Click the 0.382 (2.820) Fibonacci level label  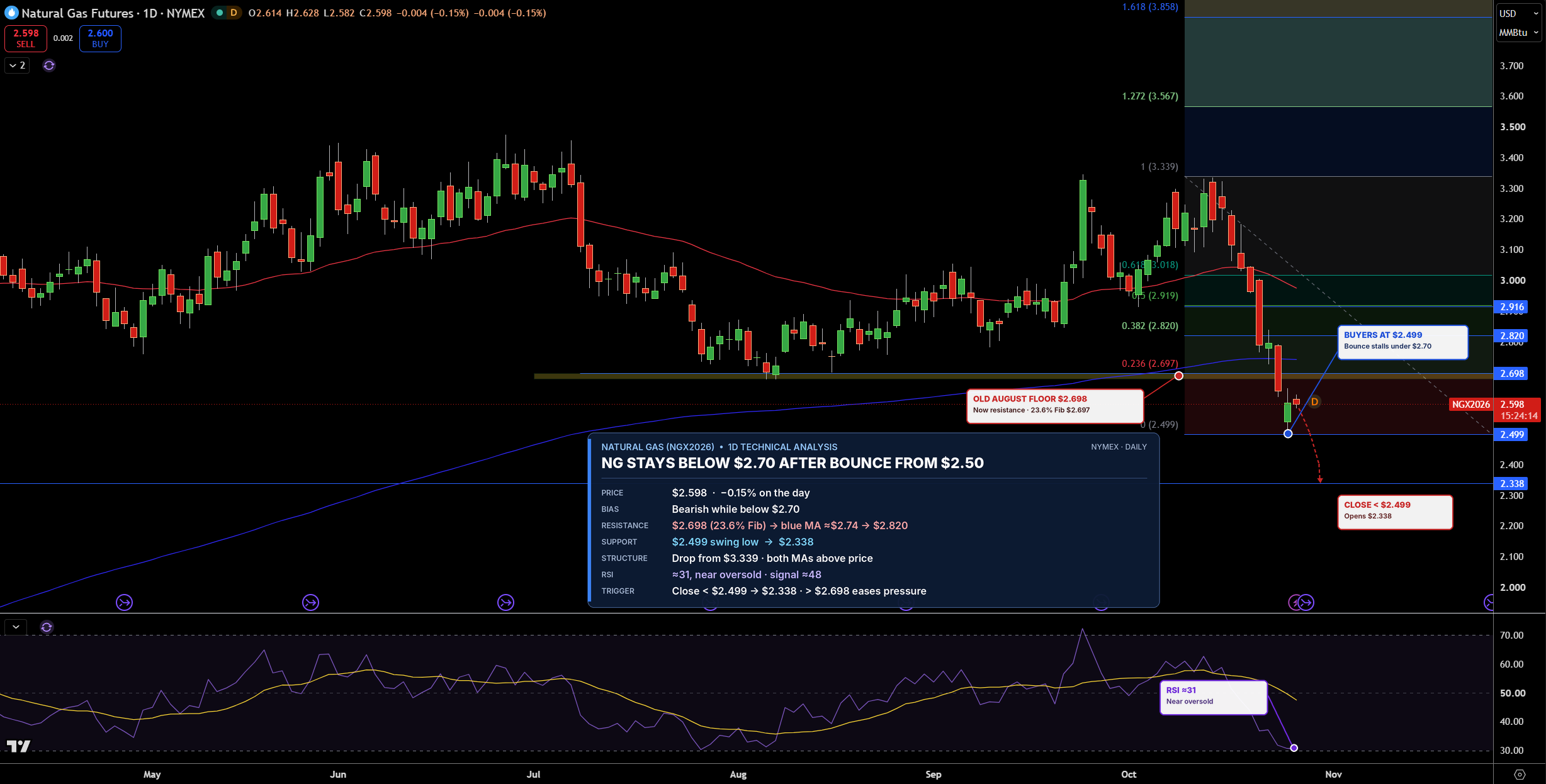(x=1149, y=326)
